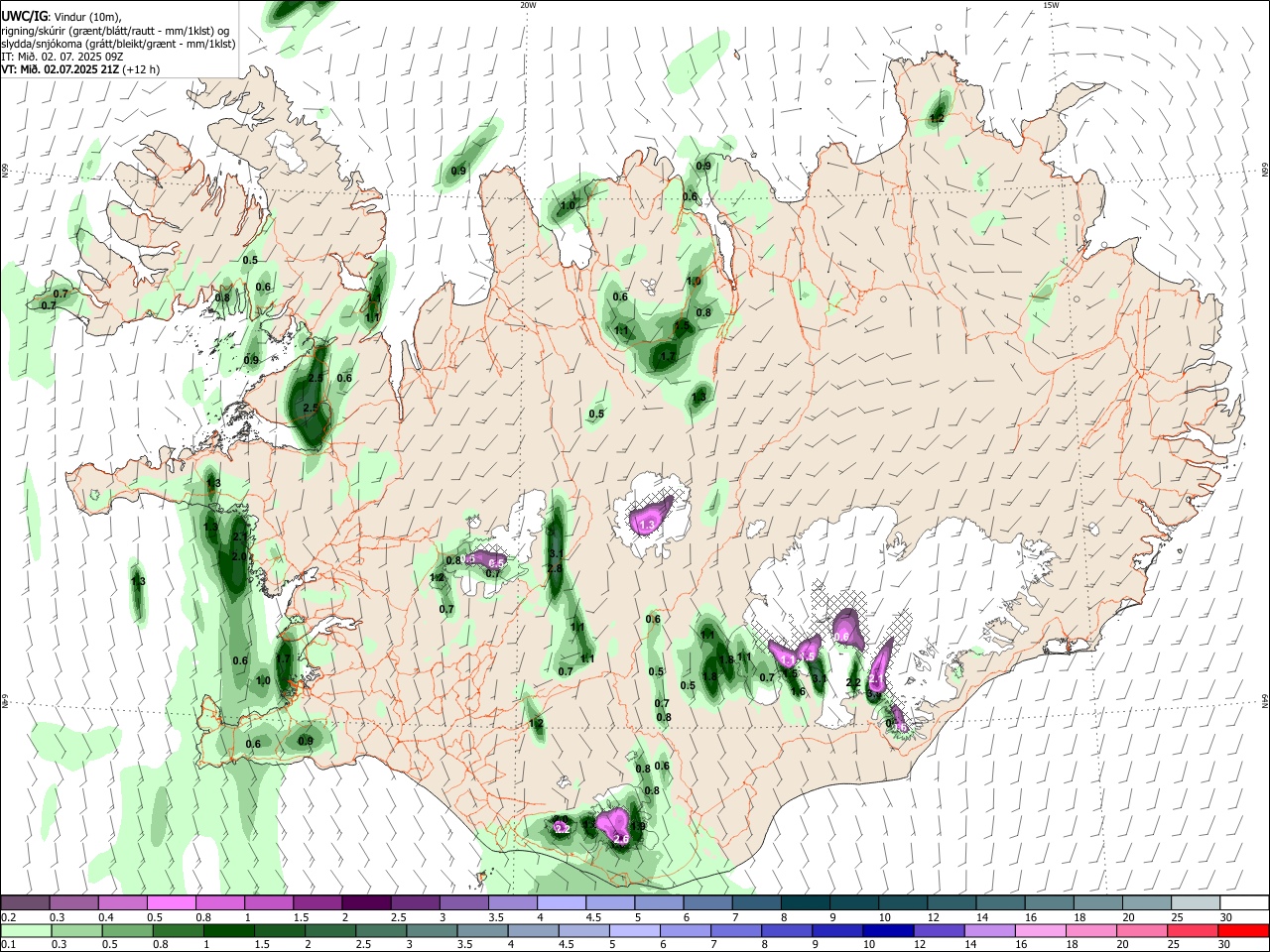Click the 'slydda/snjókoma (grátt/bleikt/grænt' description line
The image size is (1270, 952).
coord(118,44)
